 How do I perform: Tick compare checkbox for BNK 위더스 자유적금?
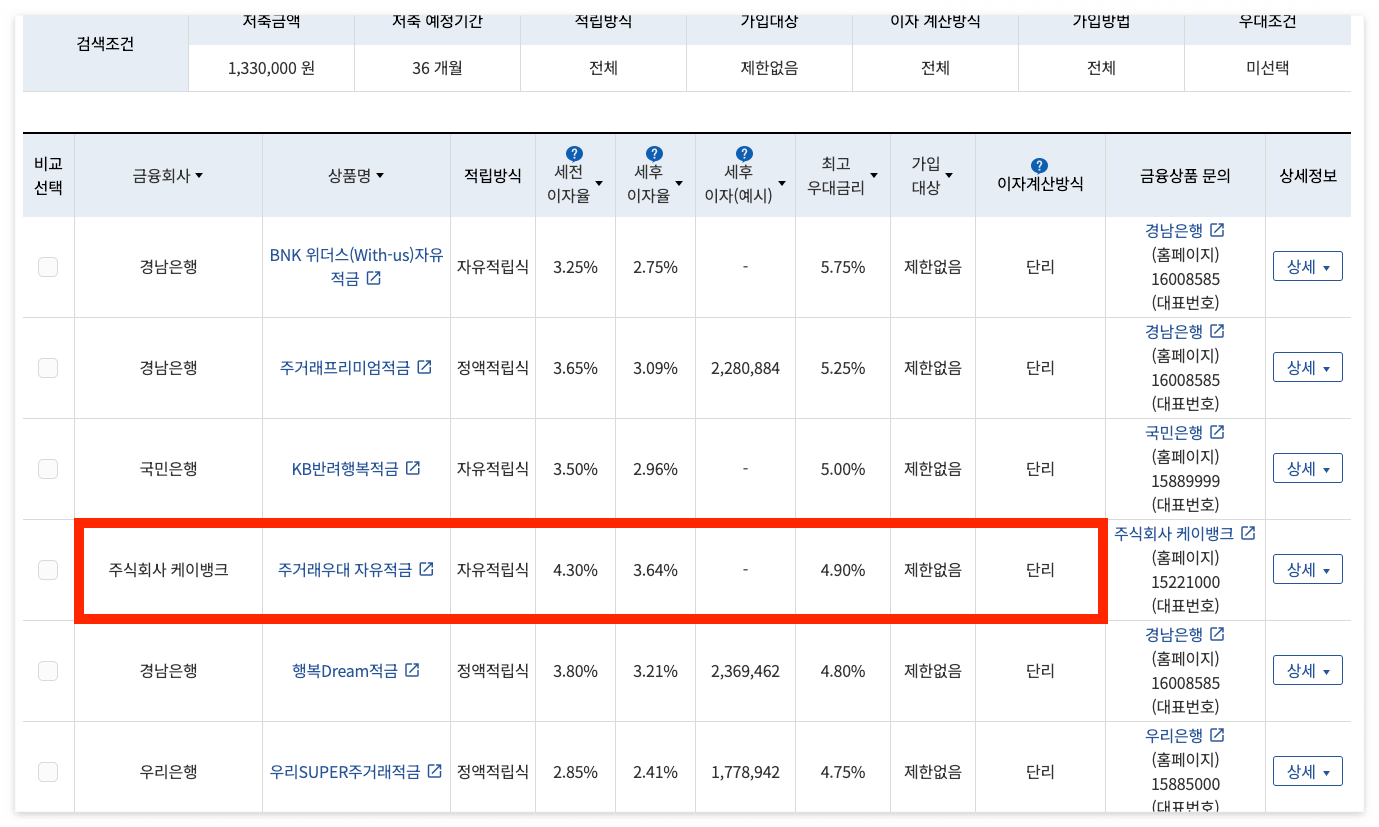pyautogui.click(x=48, y=267)
